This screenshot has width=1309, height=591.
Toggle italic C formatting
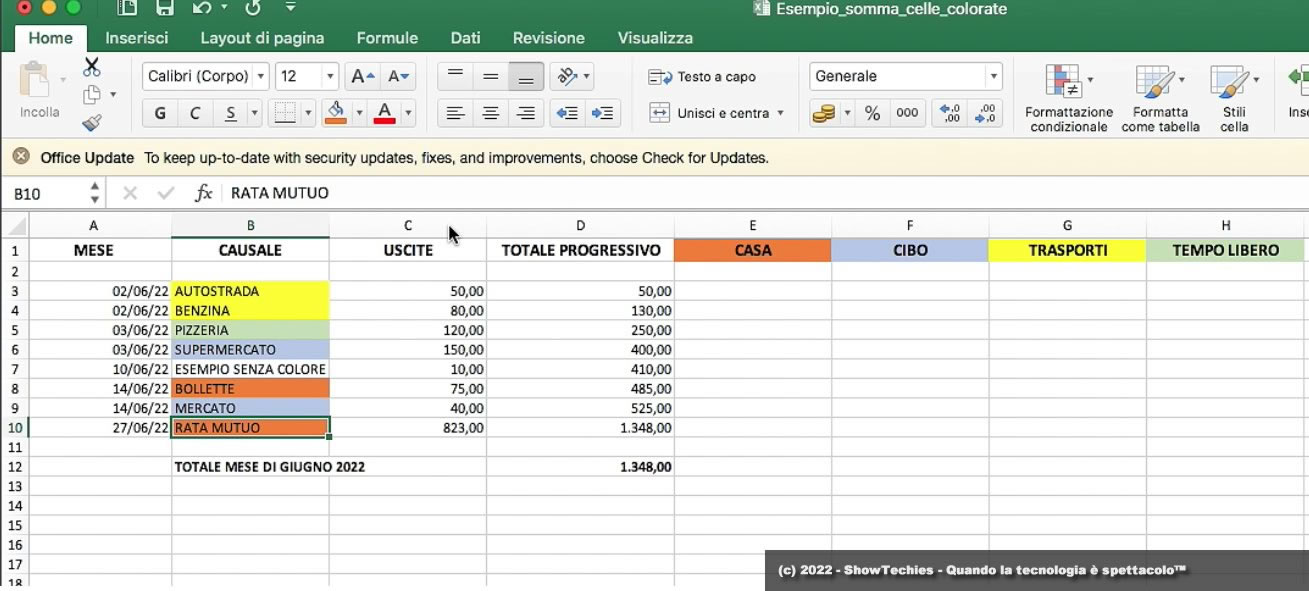195,113
